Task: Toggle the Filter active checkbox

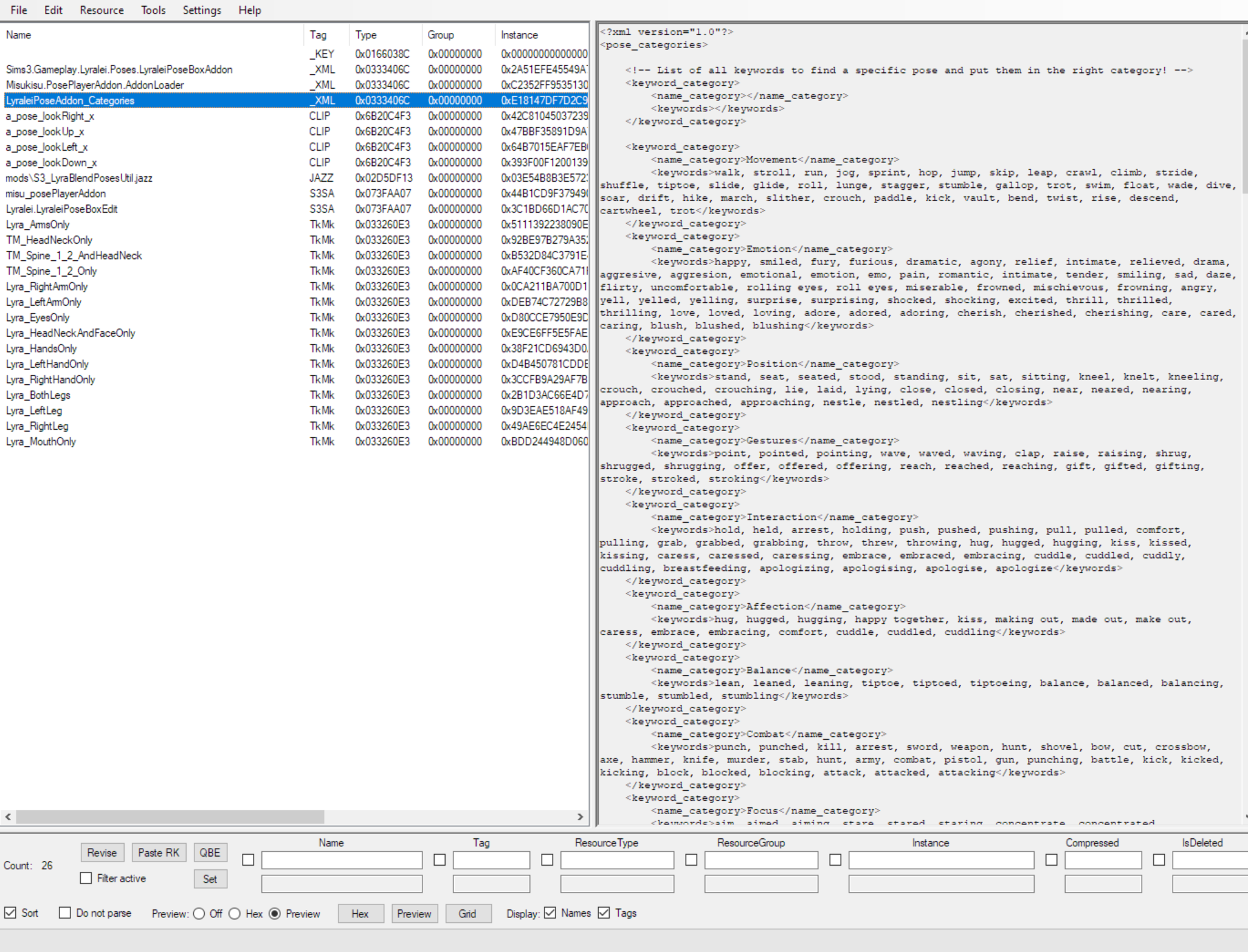Action: point(86,878)
